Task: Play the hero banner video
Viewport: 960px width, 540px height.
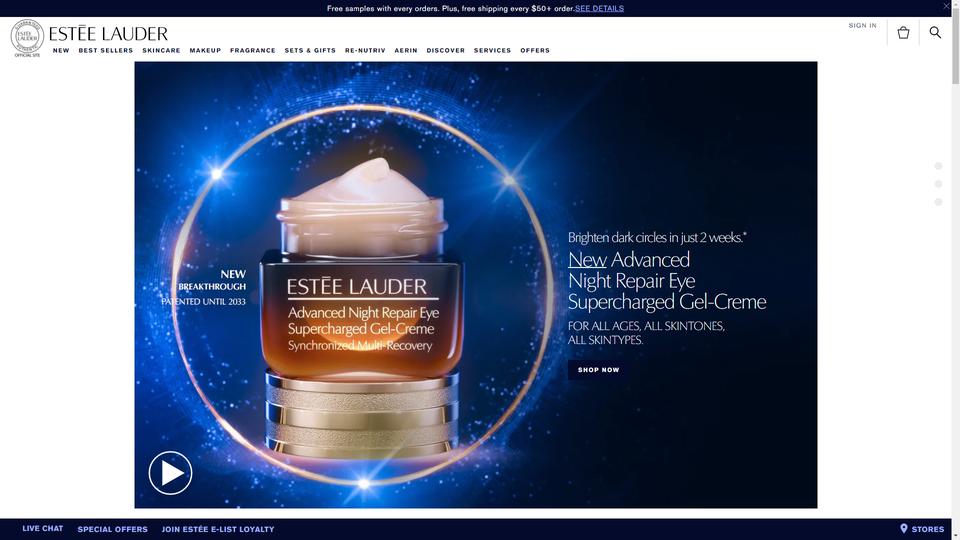Action: (170, 473)
